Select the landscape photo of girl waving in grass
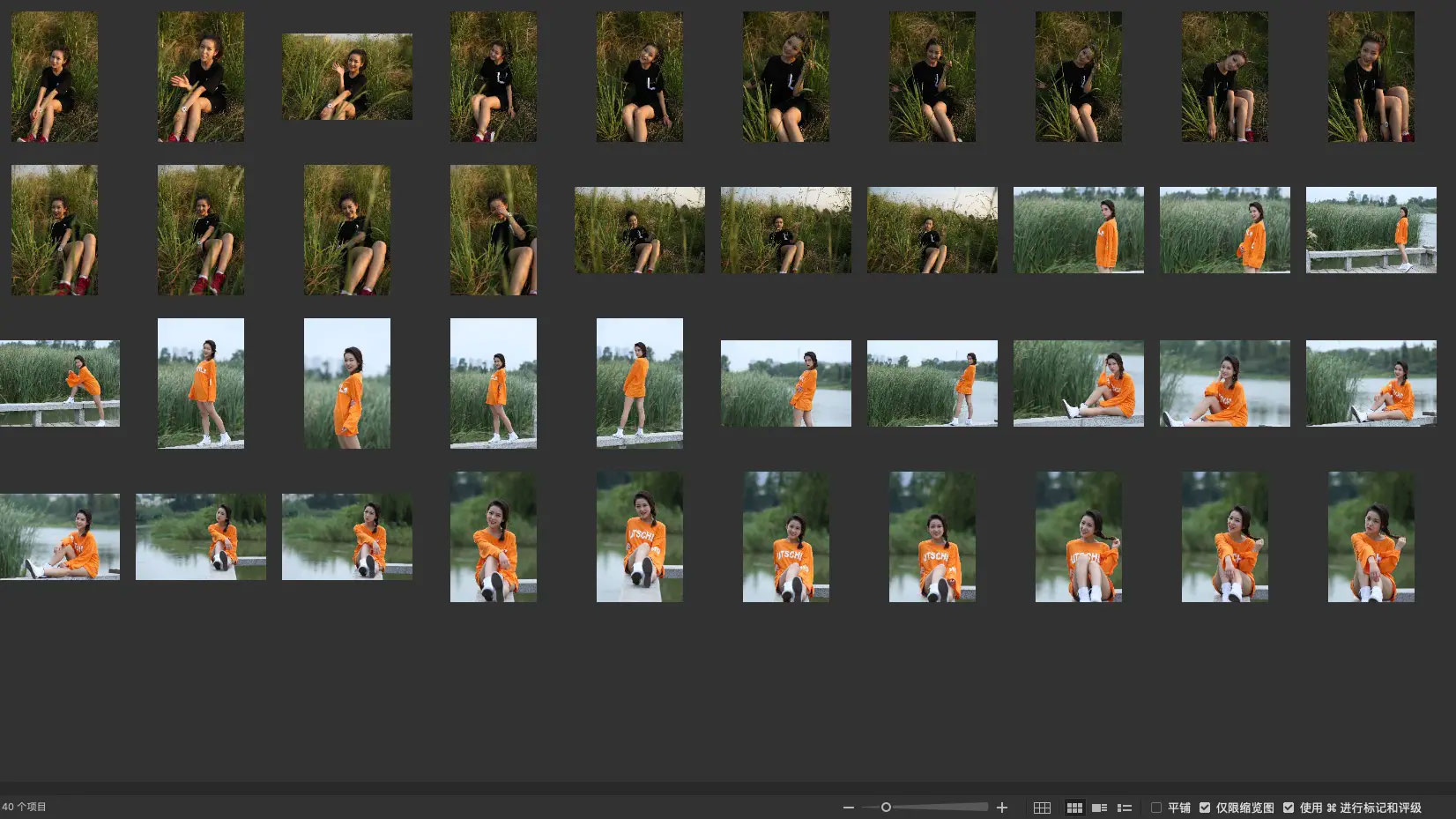 pos(347,77)
